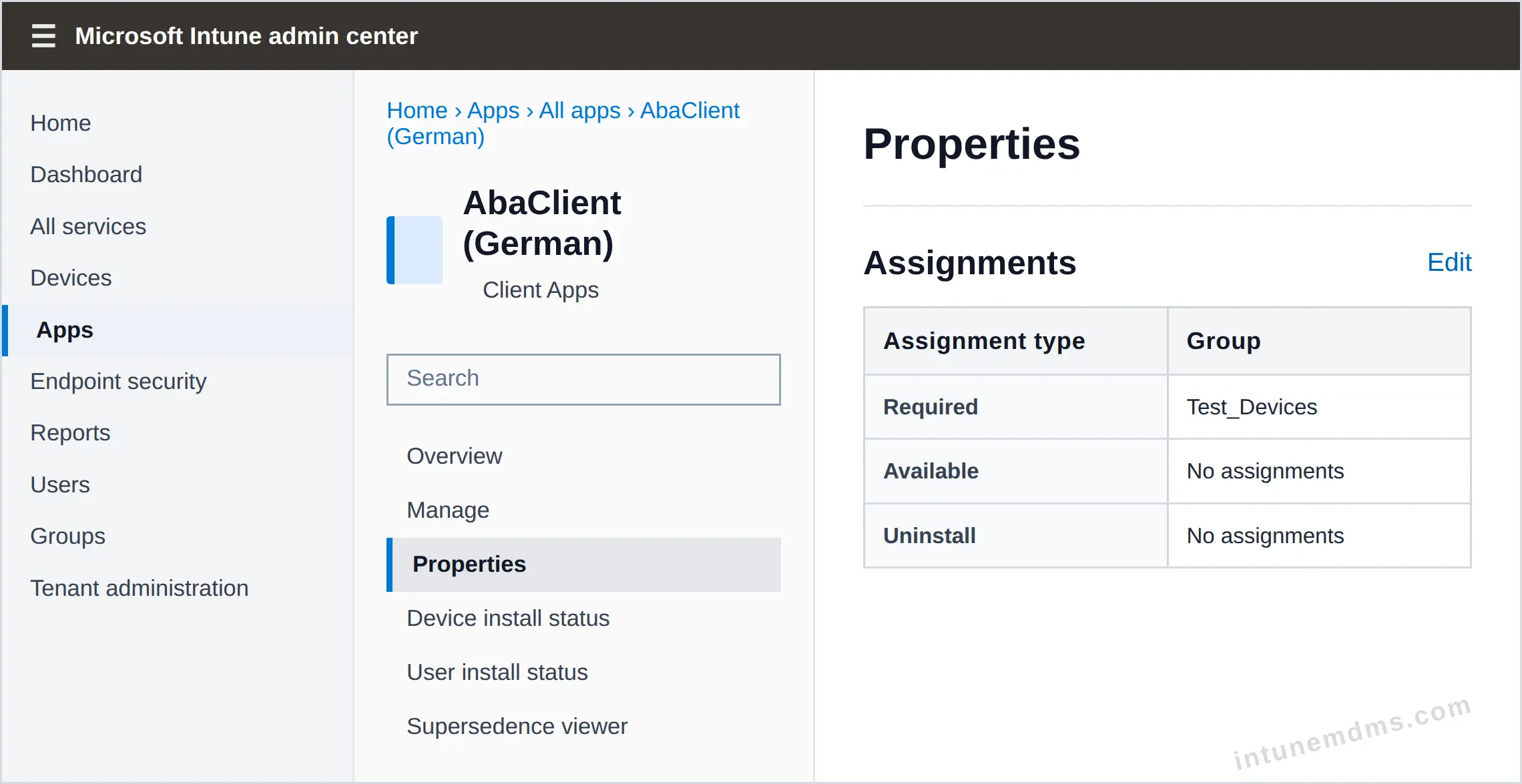Open Dashboard from the sidebar
Image resolution: width=1522 pixels, height=784 pixels.
(86, 174)
